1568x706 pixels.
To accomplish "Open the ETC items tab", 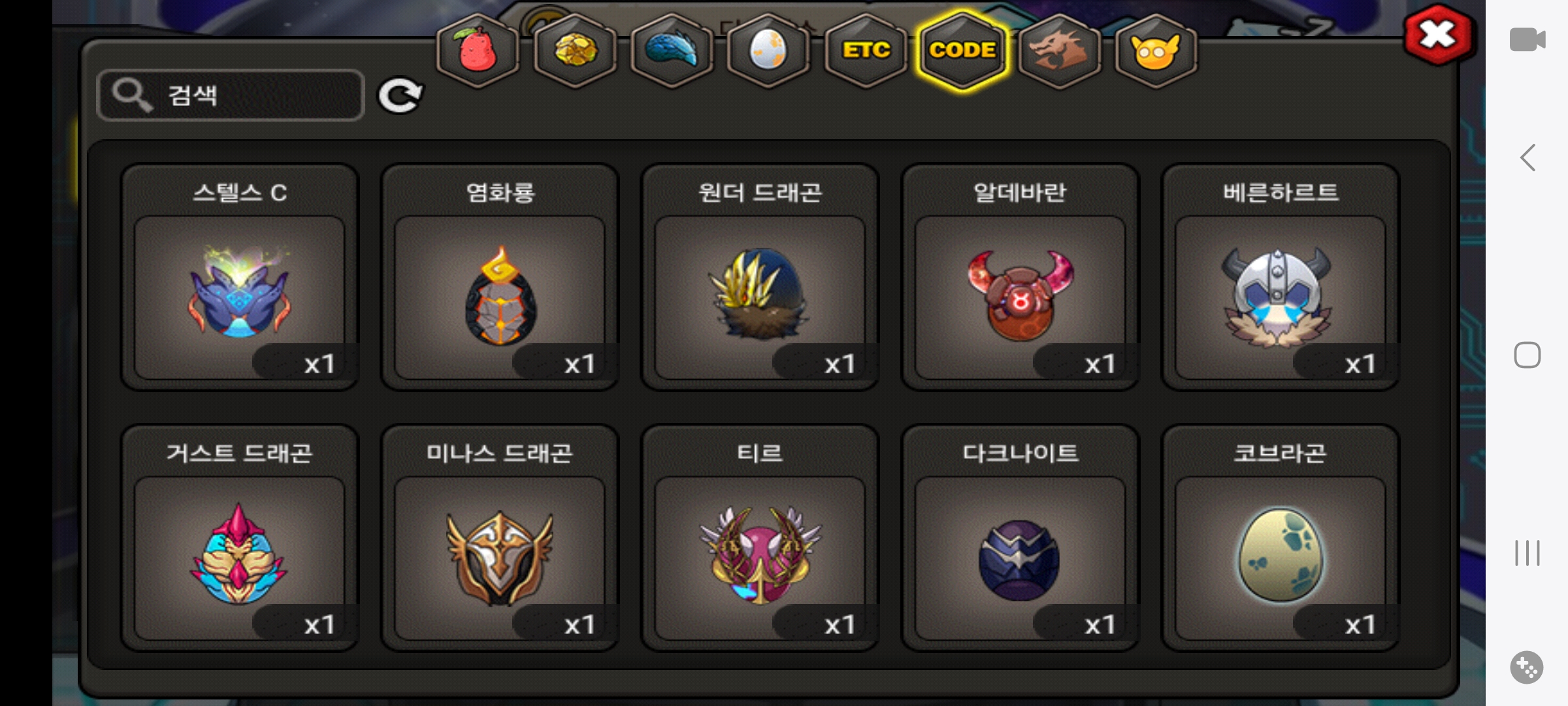I will [866, 51].
